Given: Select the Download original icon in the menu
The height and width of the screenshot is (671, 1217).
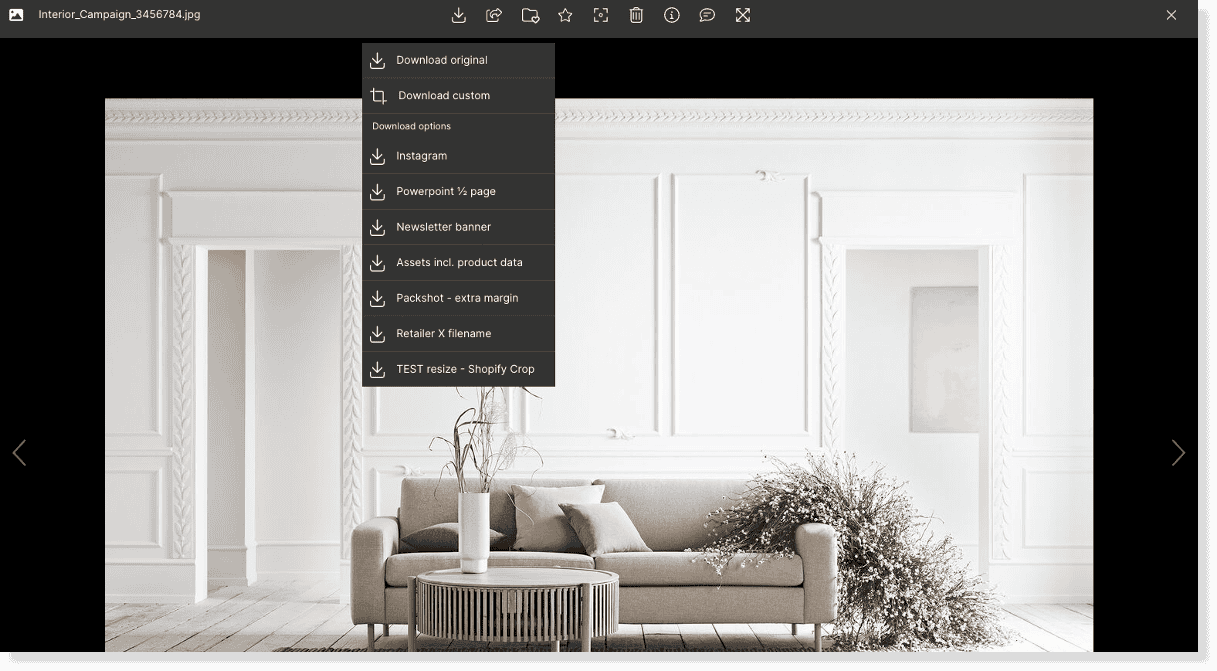Looking at the screenshot, I should tap(377, 60).
